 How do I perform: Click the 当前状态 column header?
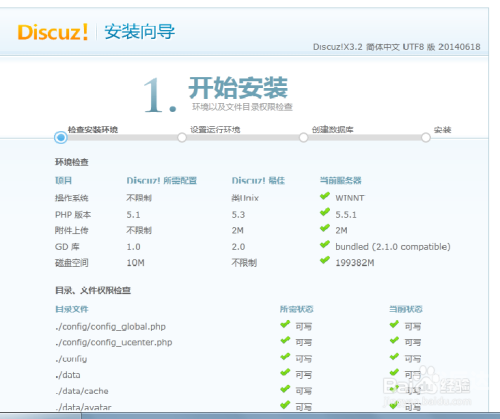(406, 309)
